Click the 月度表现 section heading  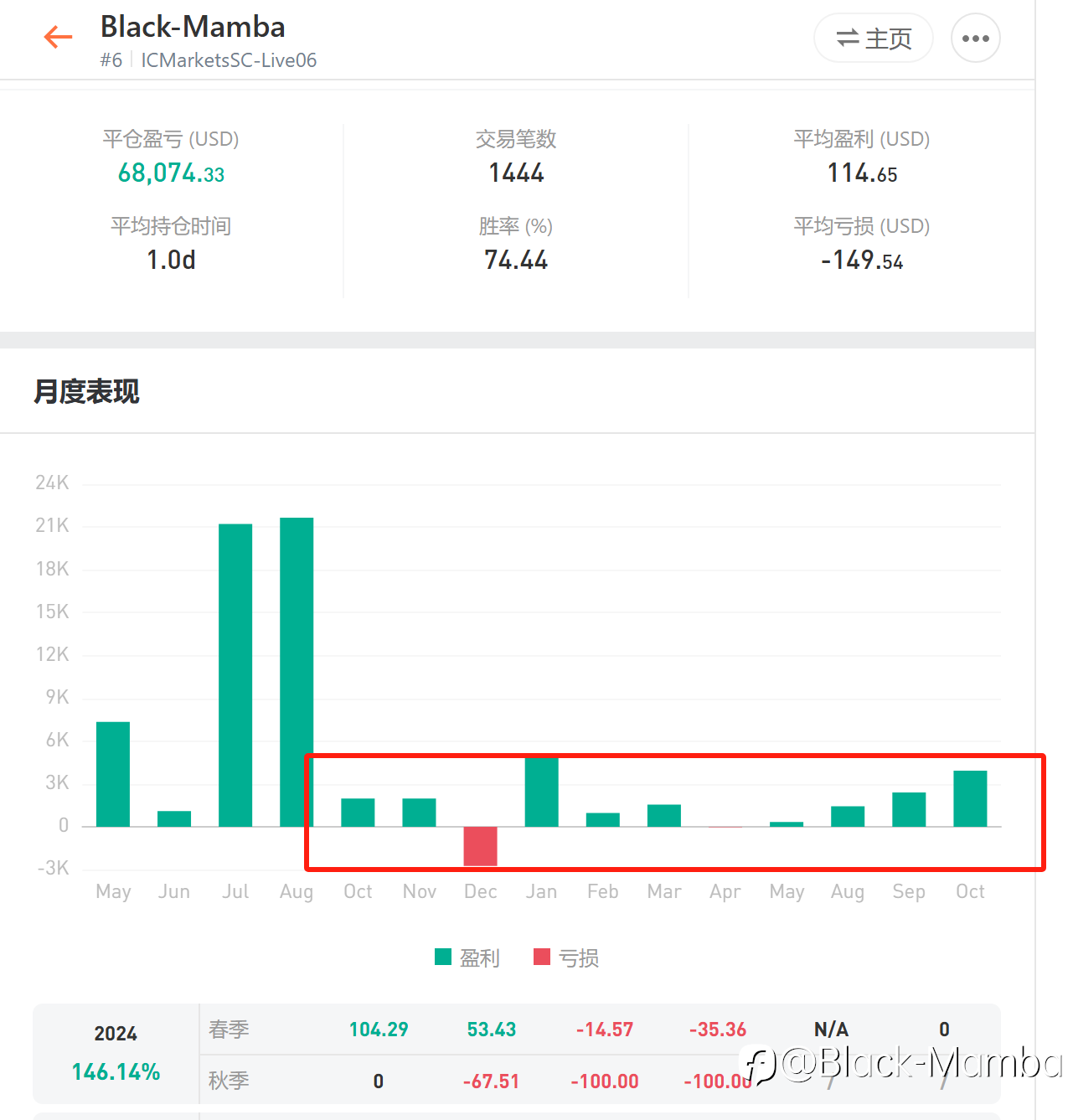click(x=86, y=391)
